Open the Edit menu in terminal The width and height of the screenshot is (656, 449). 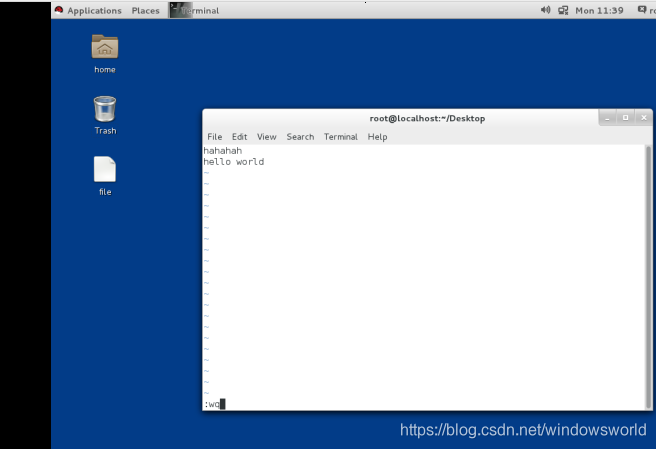pyautogui.click(x=240, y=137)
